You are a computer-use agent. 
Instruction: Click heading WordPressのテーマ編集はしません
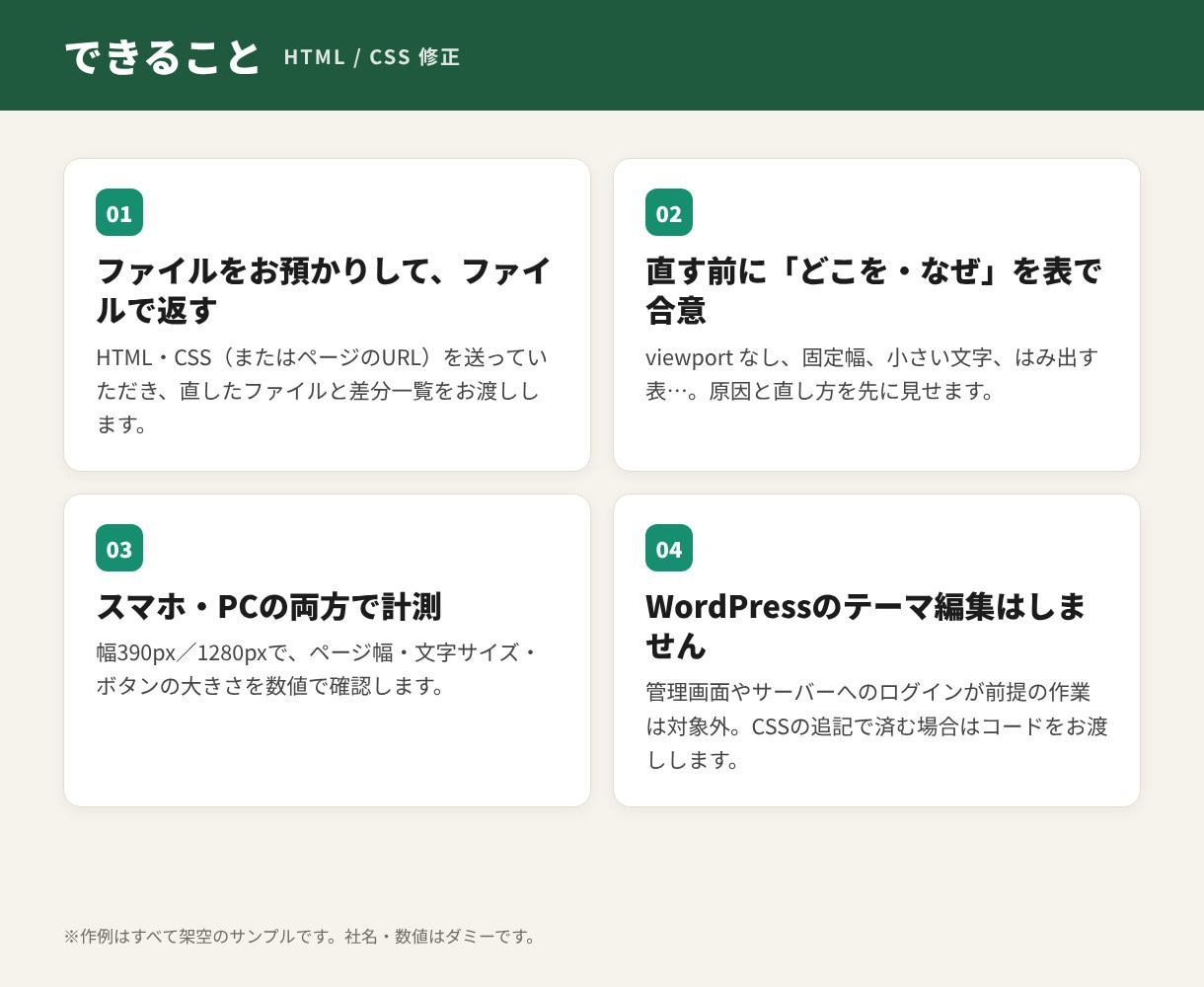tap(866, 626)
